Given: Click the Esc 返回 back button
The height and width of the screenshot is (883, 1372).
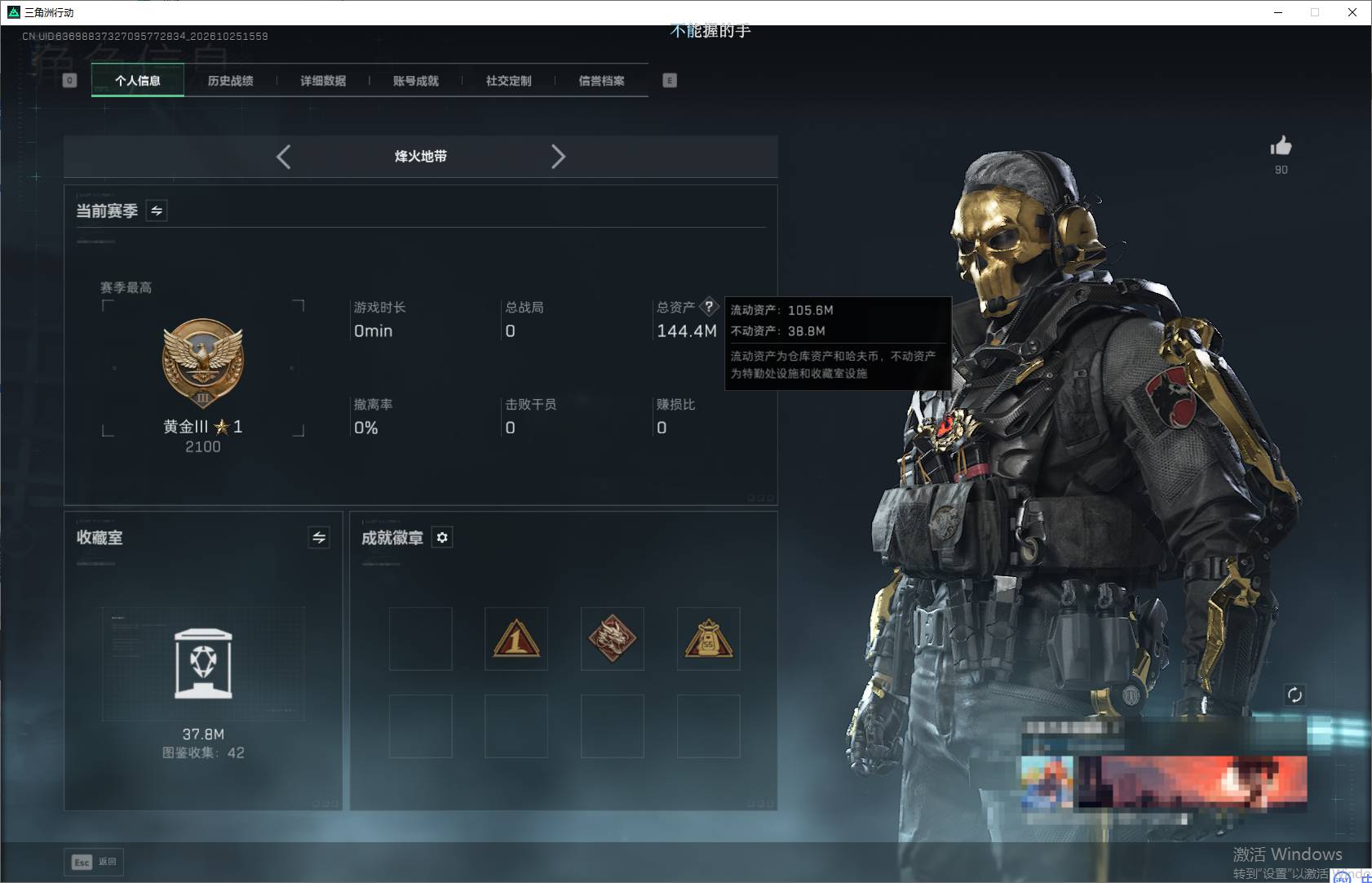Looking at the screenshot, I should (94, 862).
